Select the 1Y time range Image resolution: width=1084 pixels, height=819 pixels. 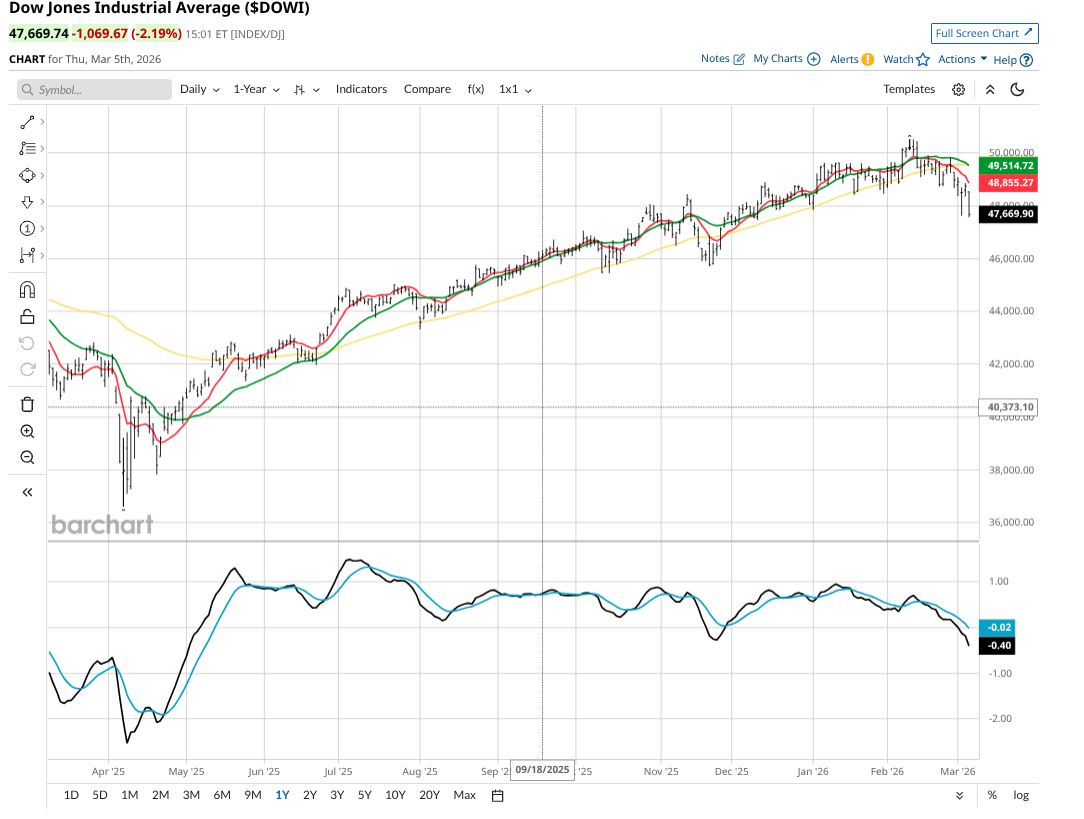pyautogui.click(x=282, y=796)
